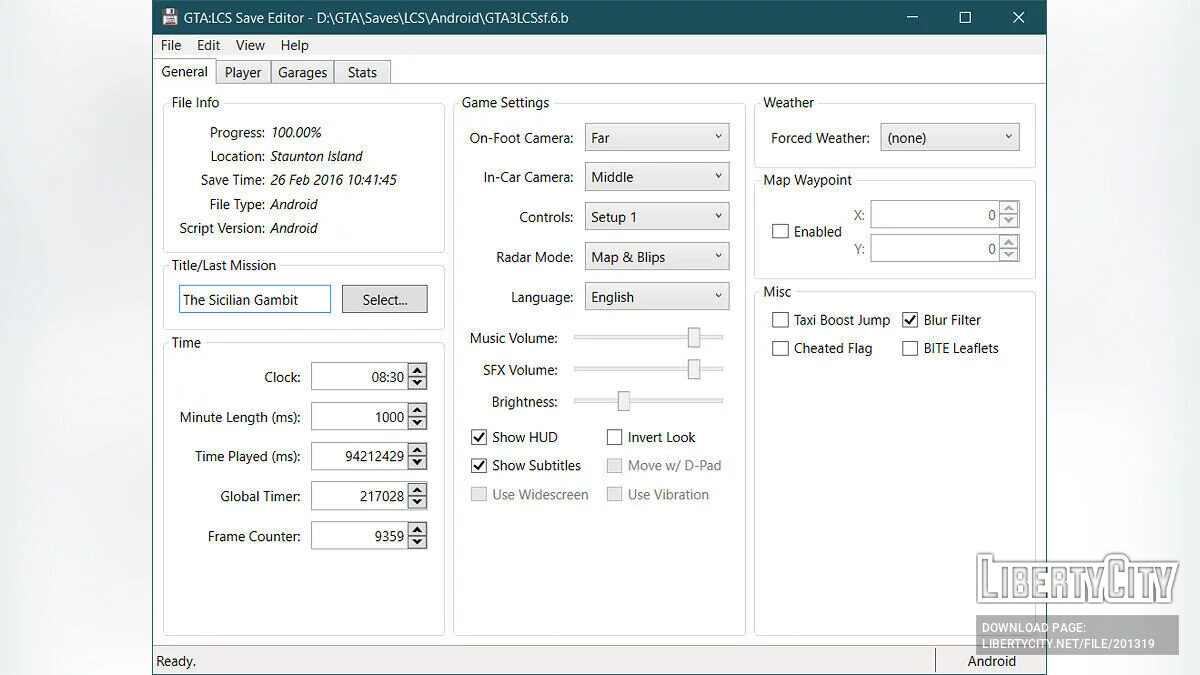Open the On-Foot Camera dropdown

coord(657,138)
